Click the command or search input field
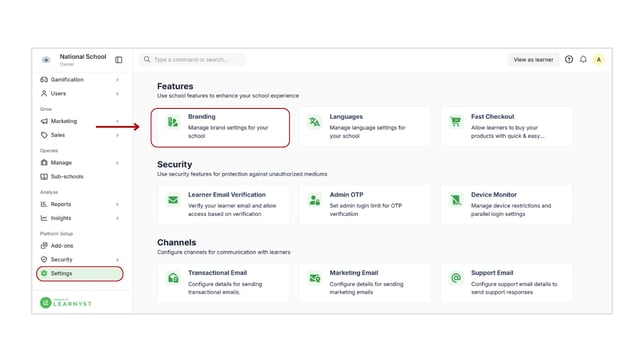 click(x=192, y=60)
